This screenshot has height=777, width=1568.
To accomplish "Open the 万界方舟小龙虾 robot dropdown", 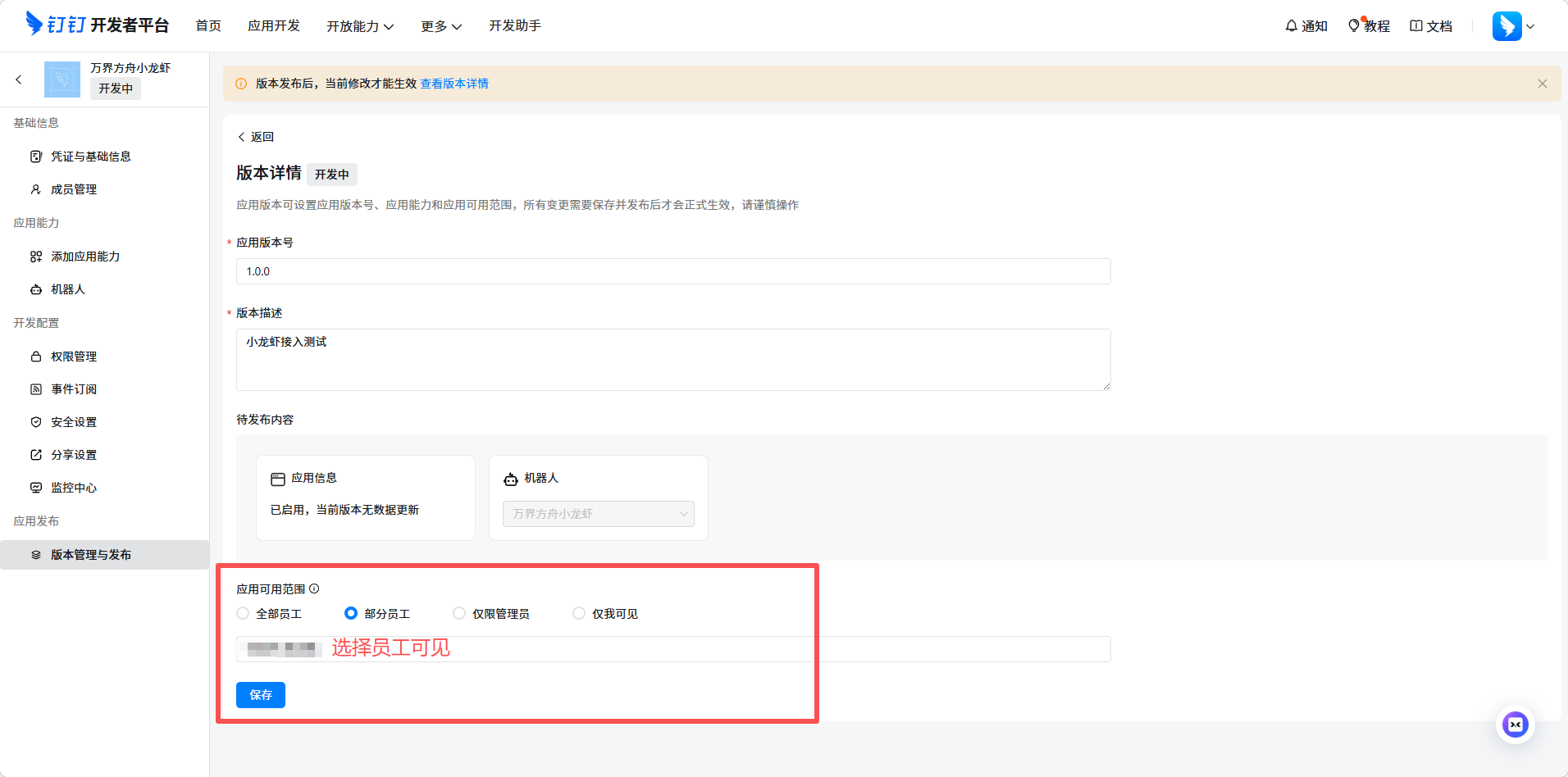I will [x=598, y=514].
